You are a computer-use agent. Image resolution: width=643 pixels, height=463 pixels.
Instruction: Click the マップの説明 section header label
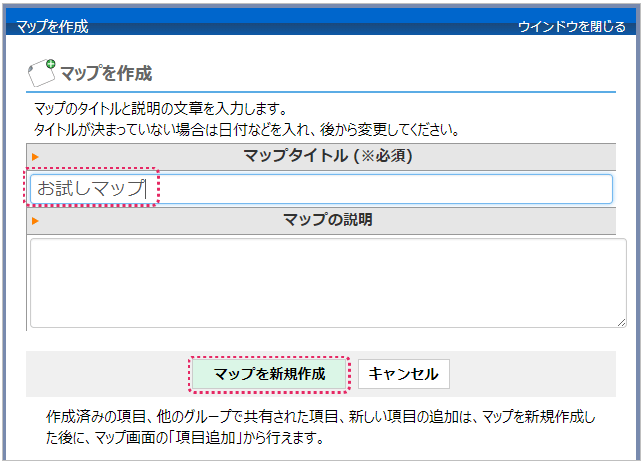327,219
